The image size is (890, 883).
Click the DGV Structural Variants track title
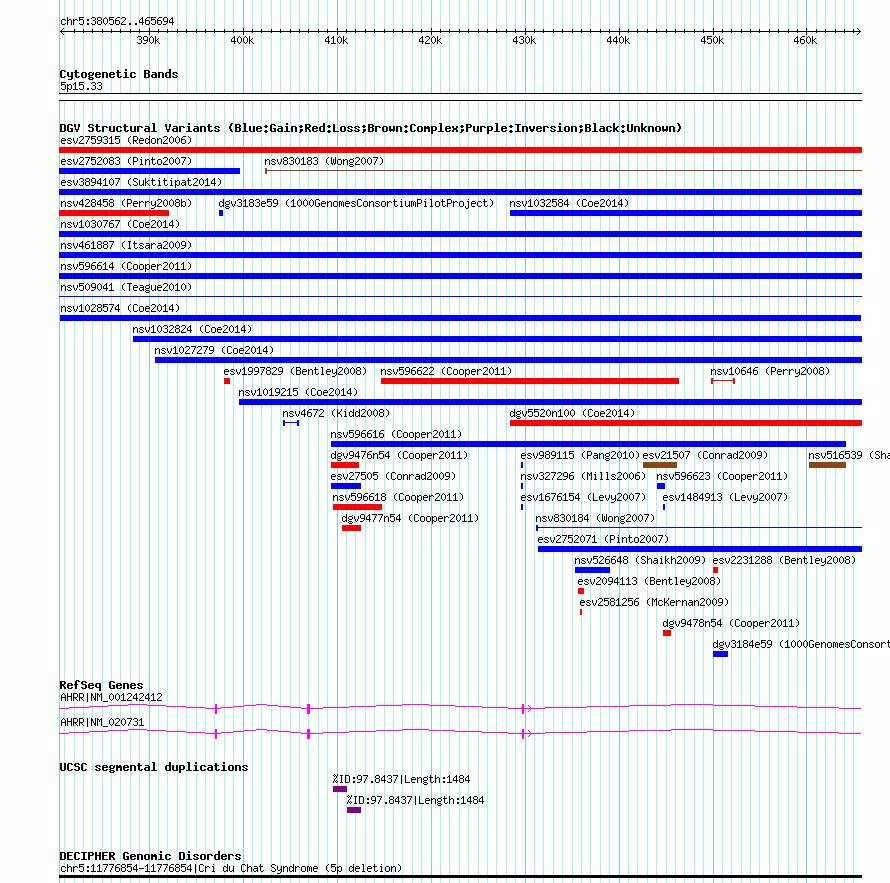(371, 128)
